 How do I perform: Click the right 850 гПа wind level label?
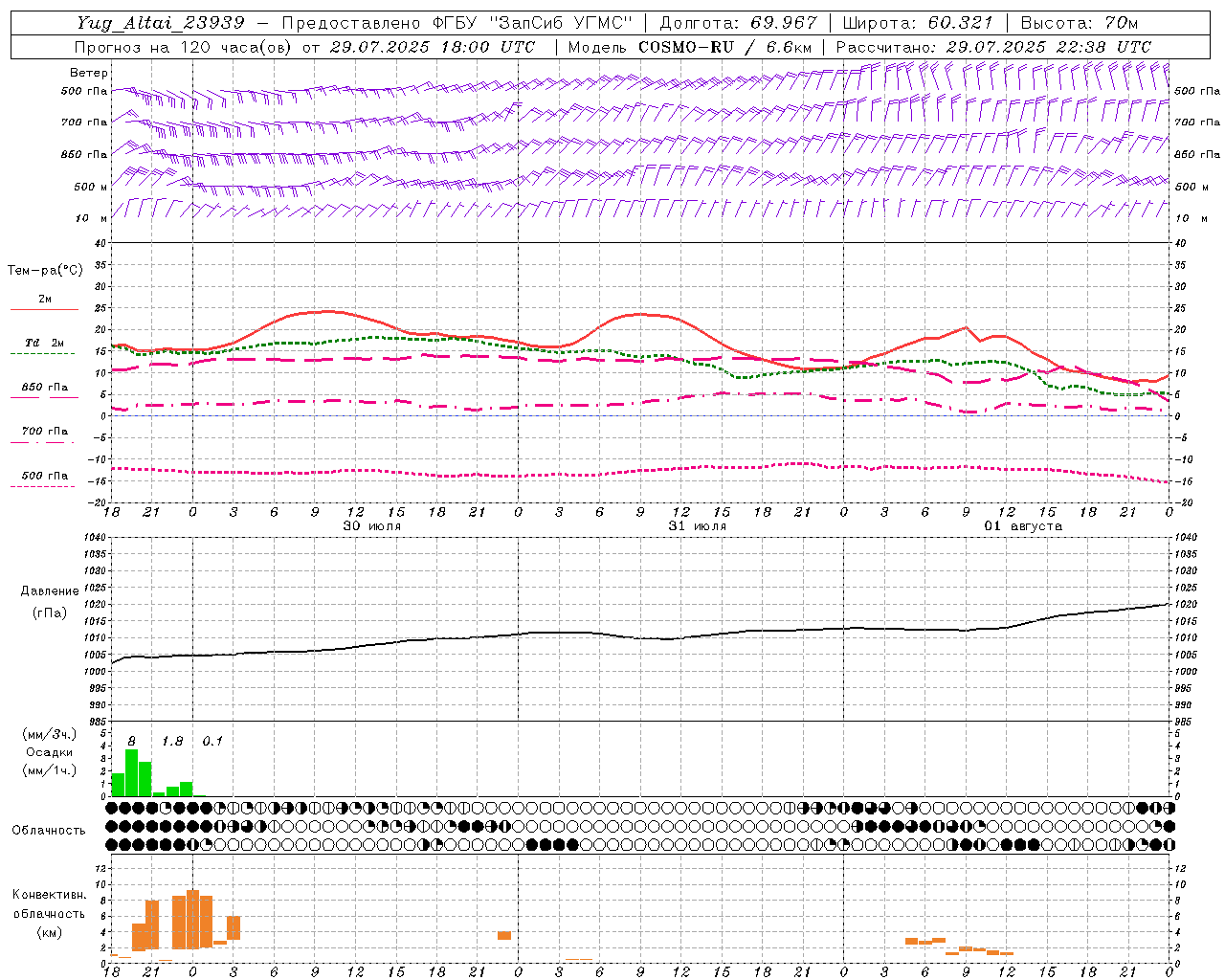pyautogui.click(x=1197, y=154)
